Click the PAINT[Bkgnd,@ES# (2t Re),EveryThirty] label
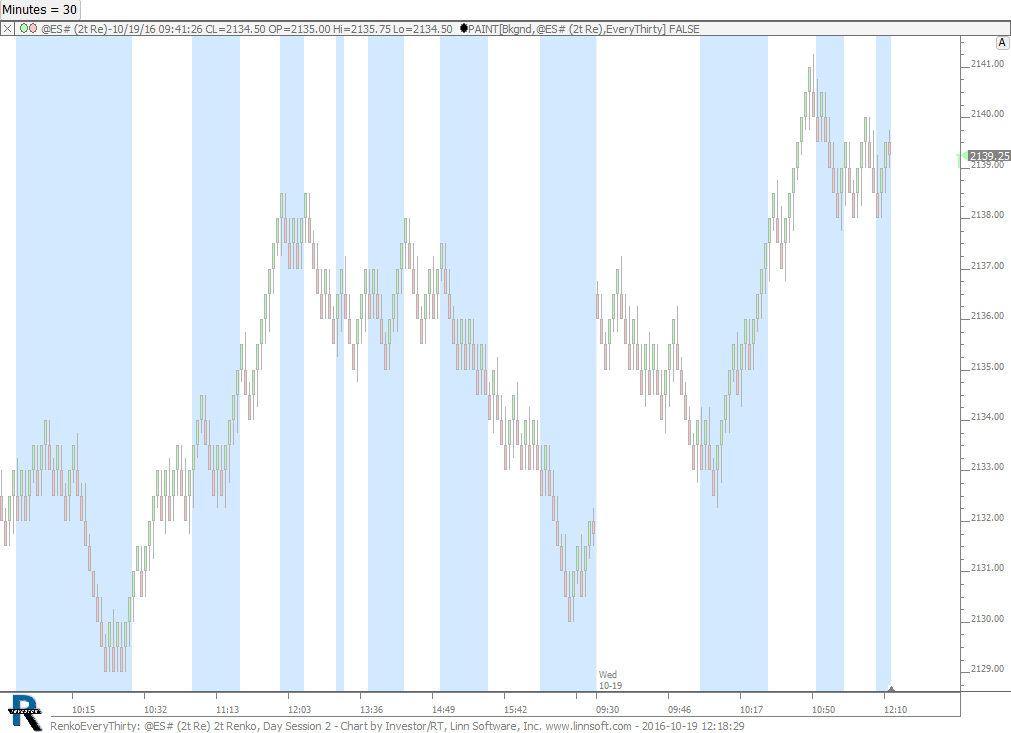Viewport: 1011px width, 733px height. coord(567,29)
